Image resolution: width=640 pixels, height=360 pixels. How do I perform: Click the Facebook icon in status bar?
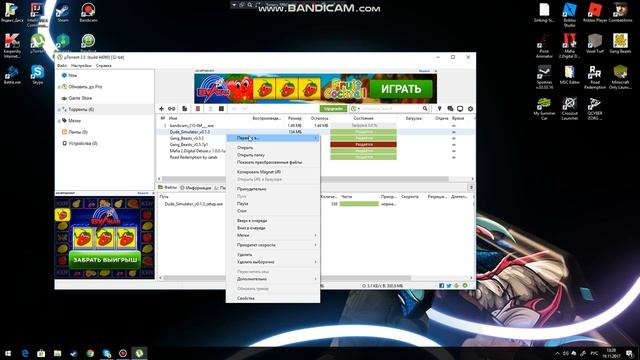(441, 286)
